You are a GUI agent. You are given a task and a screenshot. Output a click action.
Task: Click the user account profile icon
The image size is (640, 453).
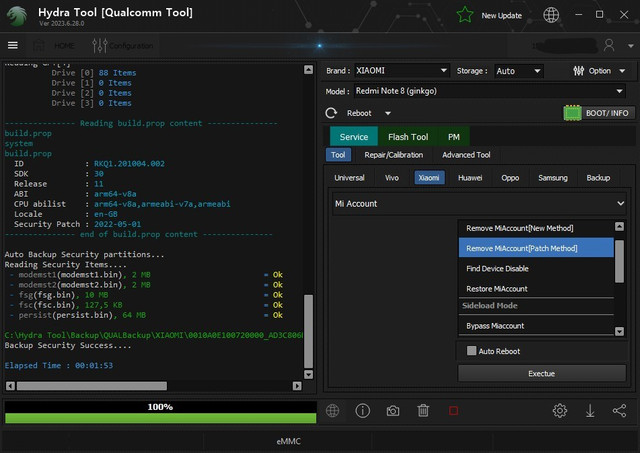coord(609,45)
